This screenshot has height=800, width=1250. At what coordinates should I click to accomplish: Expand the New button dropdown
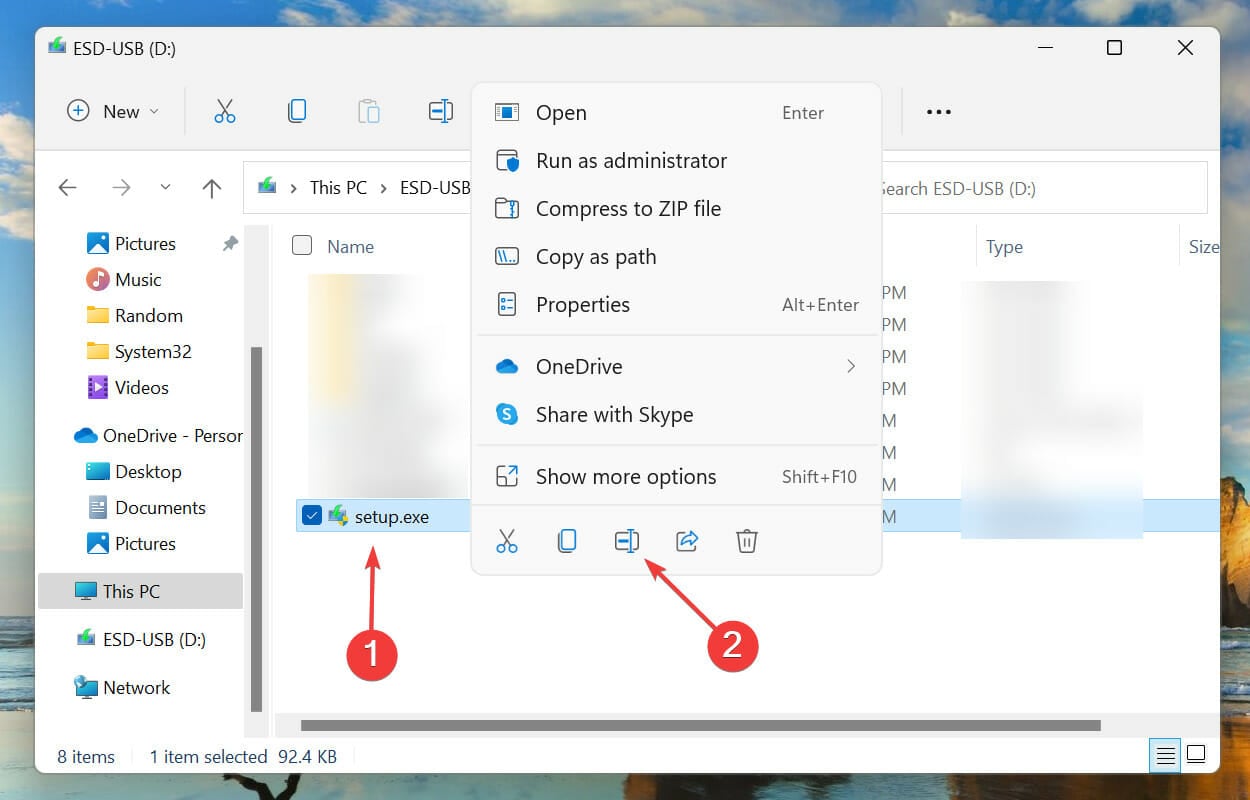point(156,111)
